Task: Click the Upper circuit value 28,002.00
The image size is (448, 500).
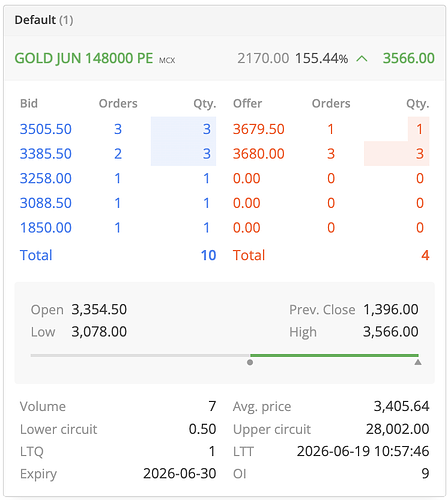Action: 397,429
